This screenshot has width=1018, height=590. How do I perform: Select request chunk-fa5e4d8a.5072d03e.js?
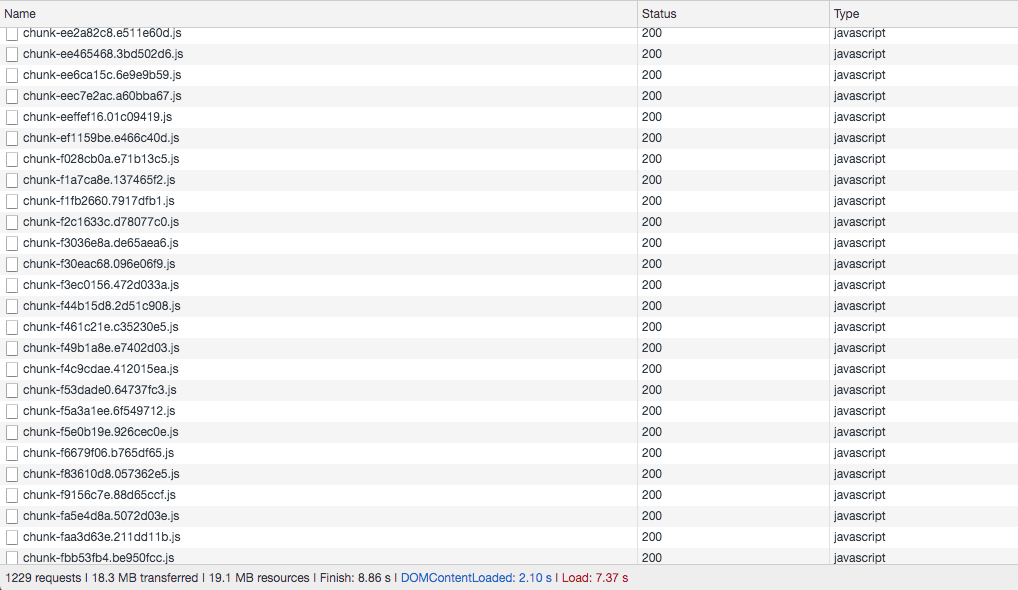tap(509, 516)
